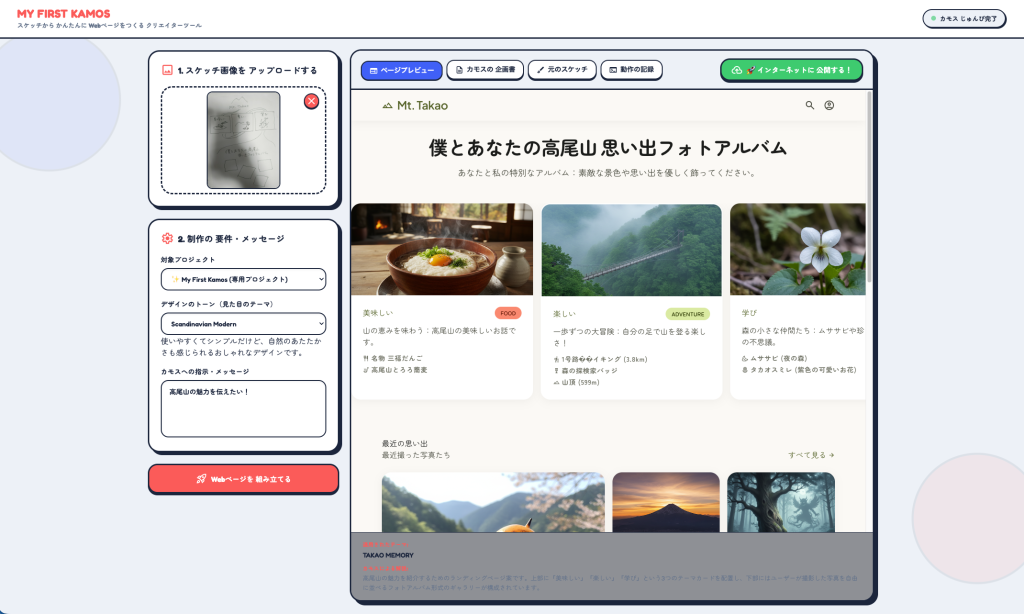Select the 元のスケッチ tab
Screen dimensions: 1024x614
click(562, 69)
